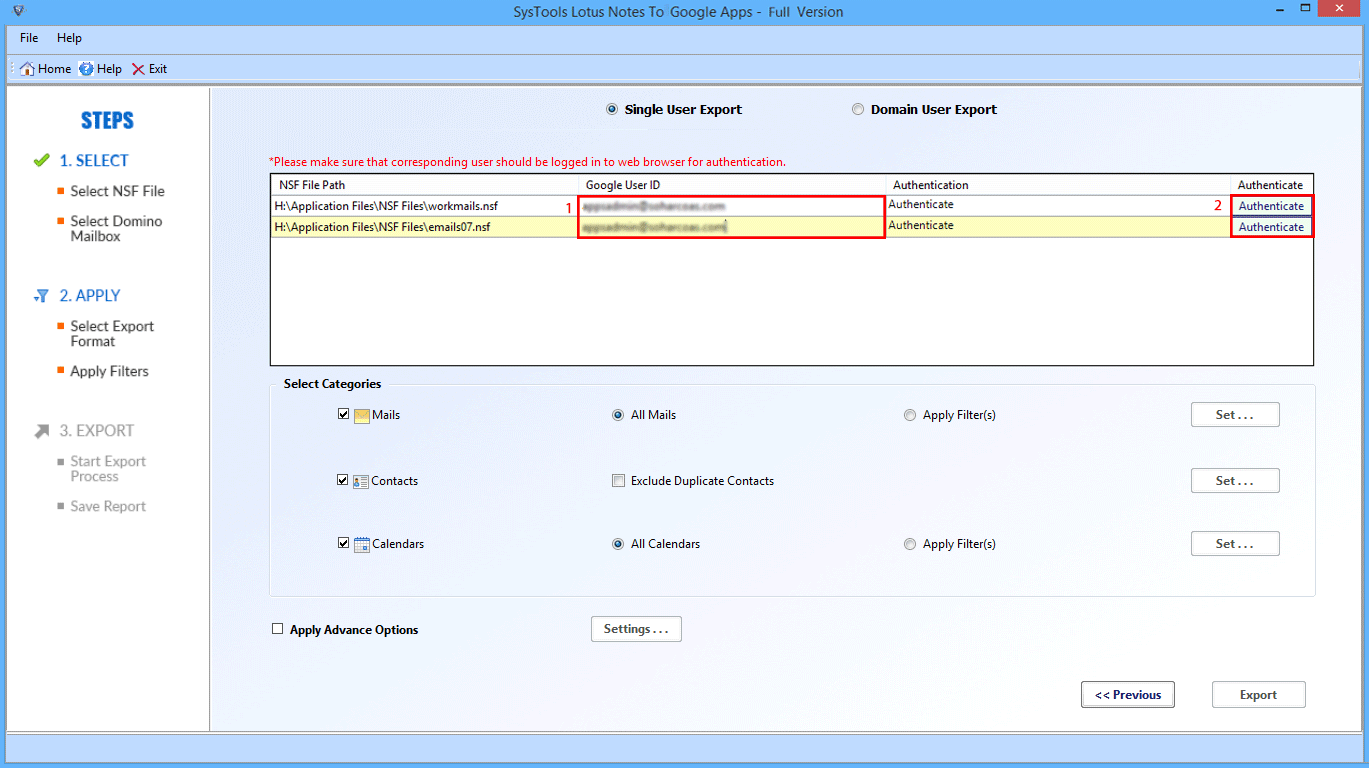Image resolution: width=1369 pixels, height=768 pixels.
Task: Click the Google User ID column header
Action: 731,185
